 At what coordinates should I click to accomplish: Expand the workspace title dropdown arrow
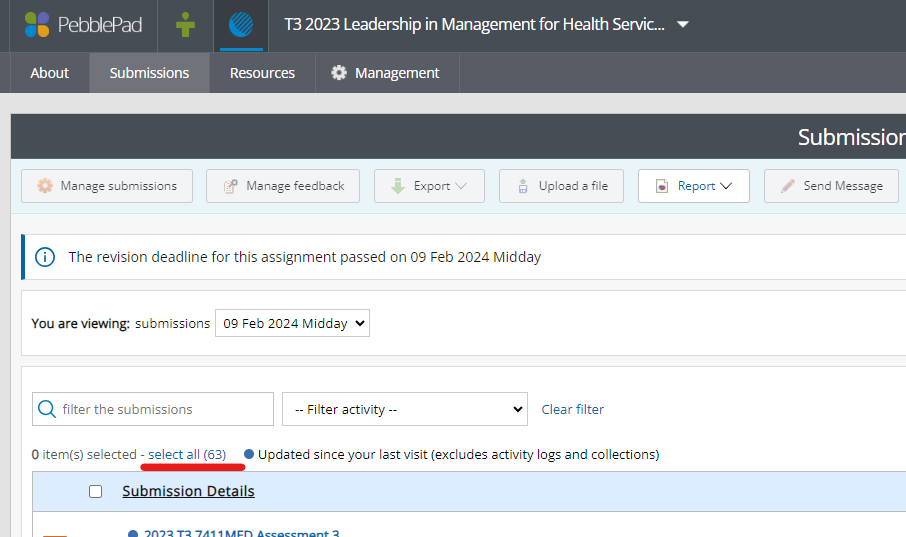(683, 24)
